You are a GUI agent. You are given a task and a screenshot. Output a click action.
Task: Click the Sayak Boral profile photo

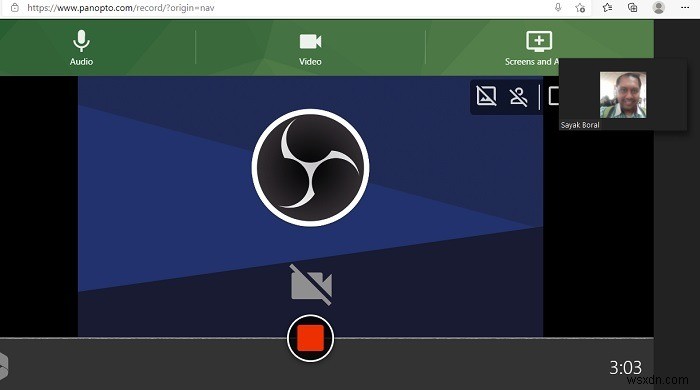[623, 95]
